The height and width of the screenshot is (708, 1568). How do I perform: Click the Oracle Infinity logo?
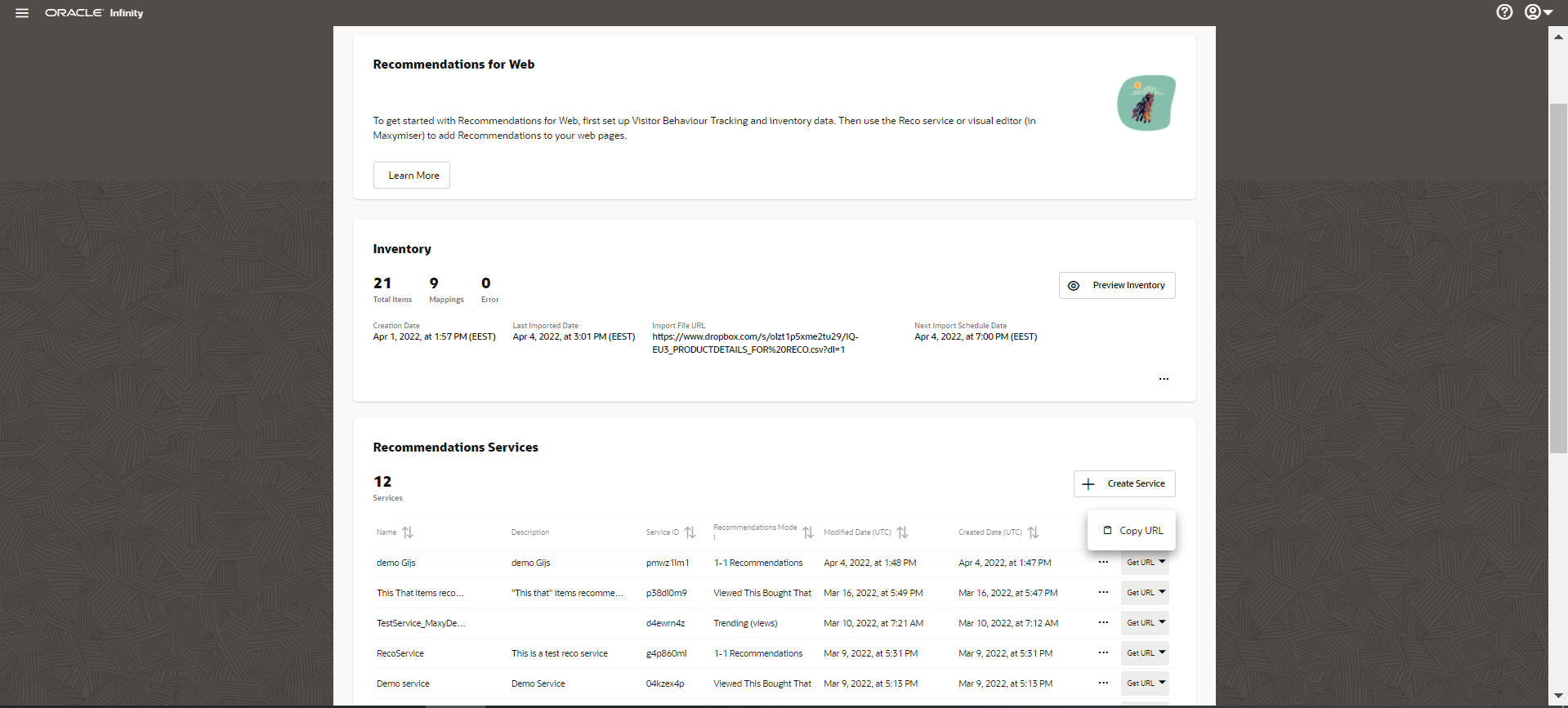pos(94,13)
